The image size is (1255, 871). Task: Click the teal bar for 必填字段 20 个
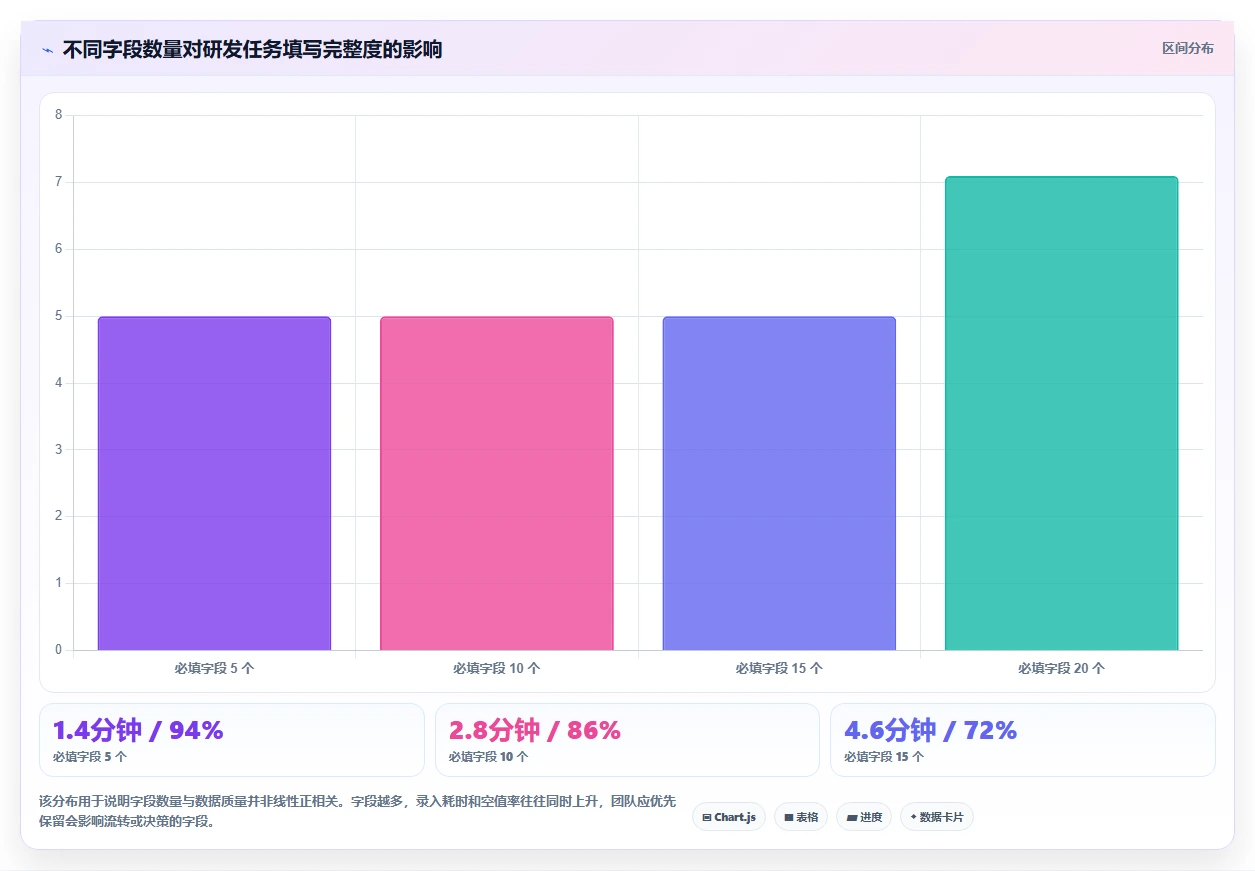pyautogui.click(x=1061, y=413)
